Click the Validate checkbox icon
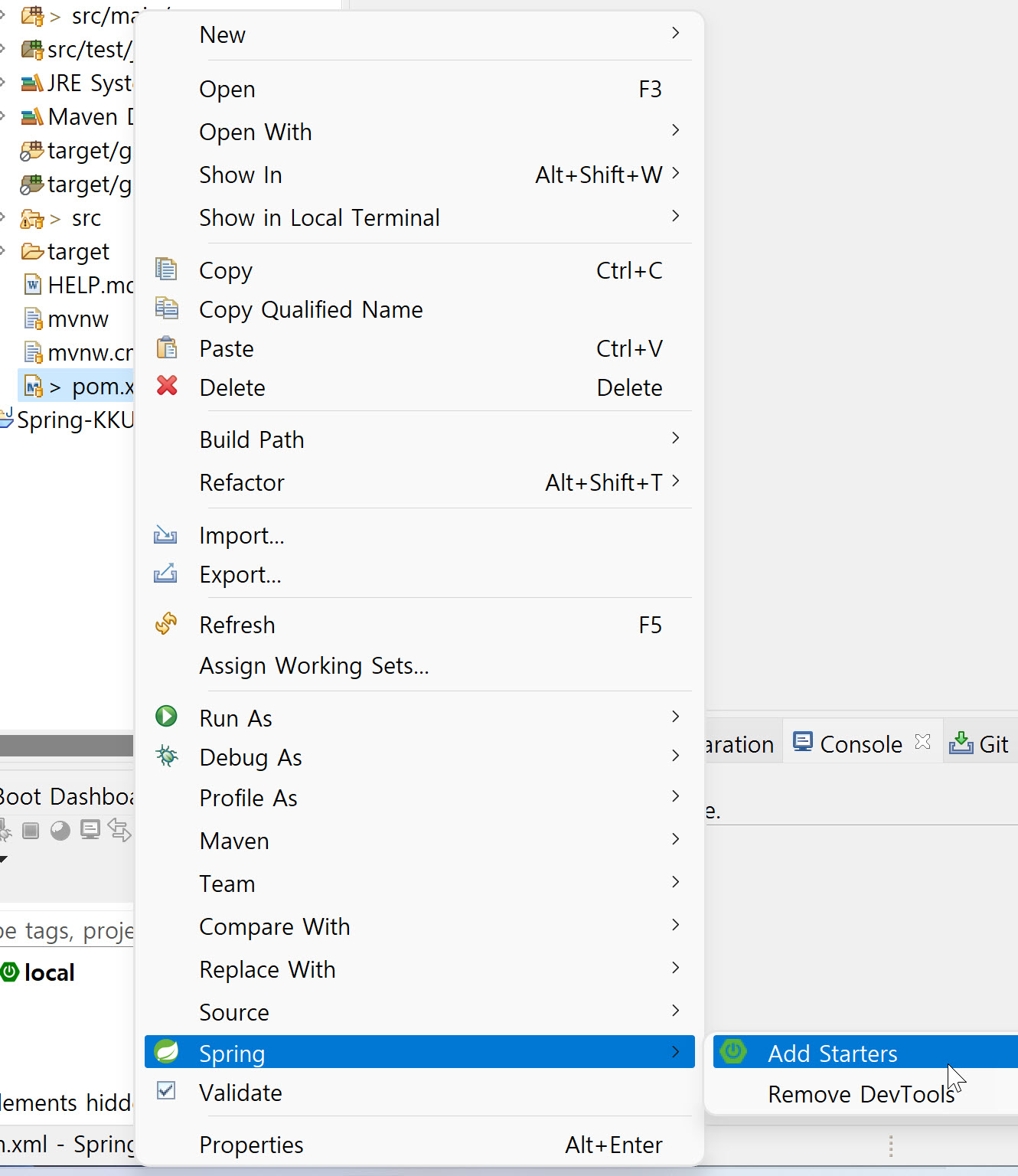 [x=166, y=1090]
